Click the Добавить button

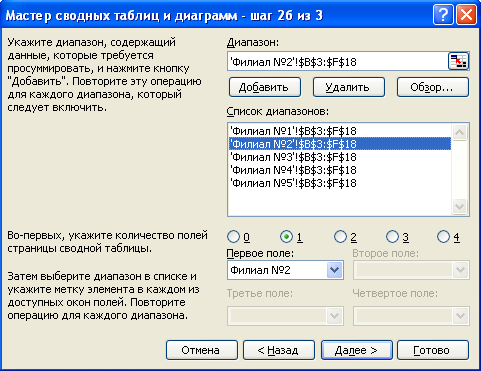click(265, 87)
